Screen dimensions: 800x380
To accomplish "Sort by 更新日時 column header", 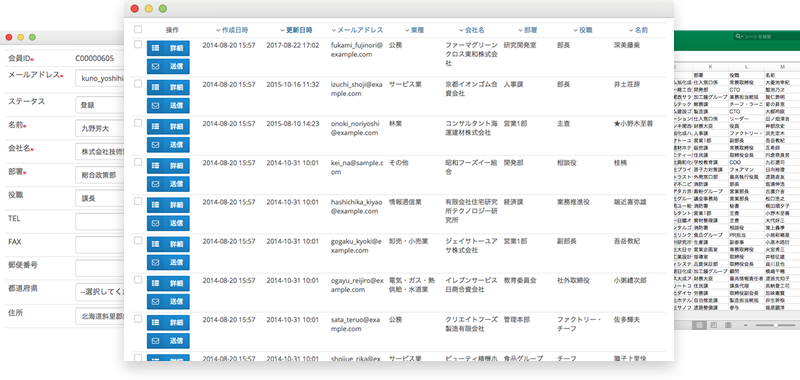I will click(x=296, y=30).
